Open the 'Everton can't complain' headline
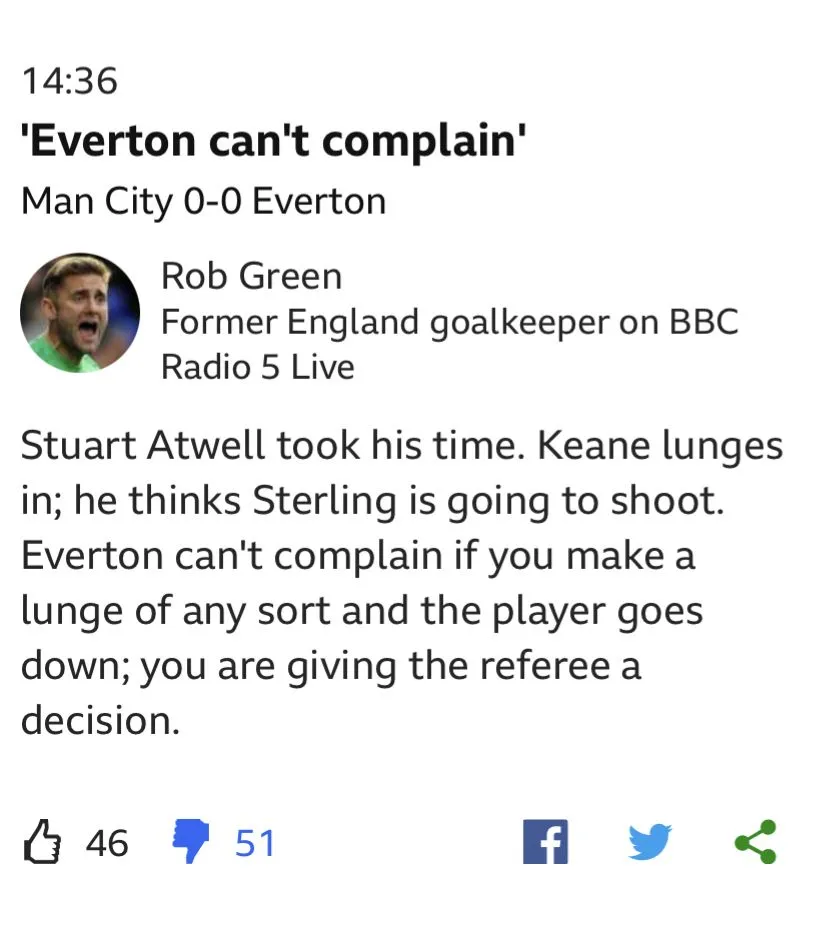This screenshot has height=929, width=828. 273,142
